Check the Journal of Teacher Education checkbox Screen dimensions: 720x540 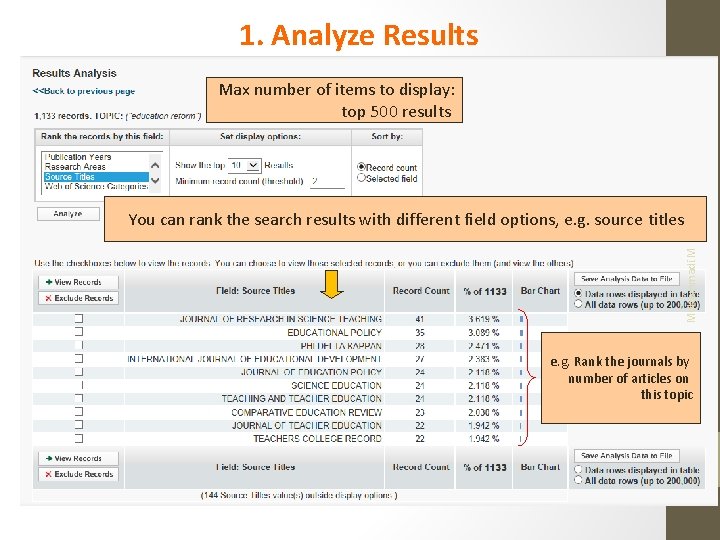(x=79, y=425)
